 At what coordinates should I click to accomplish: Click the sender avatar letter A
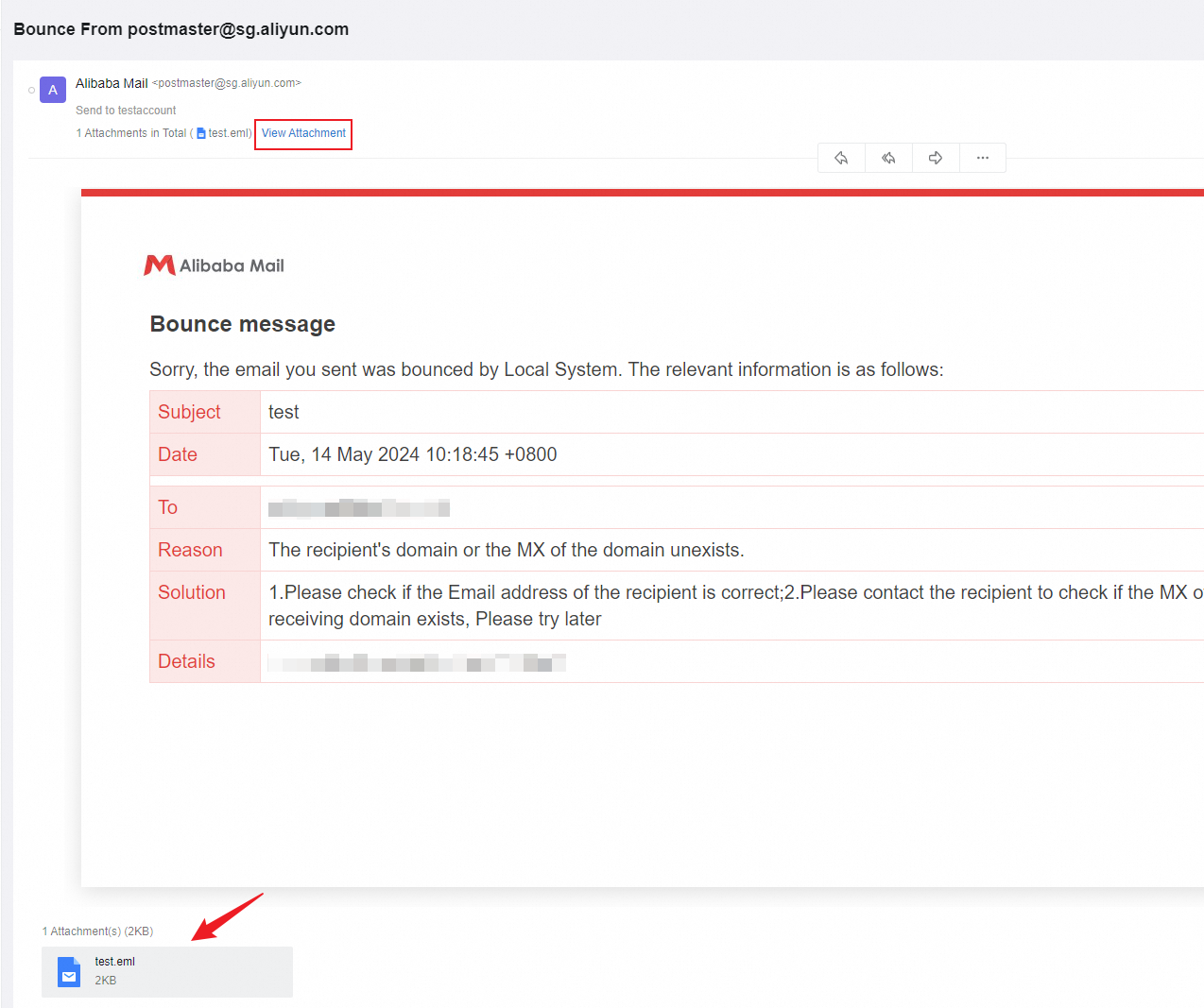(x=53, y=90)
